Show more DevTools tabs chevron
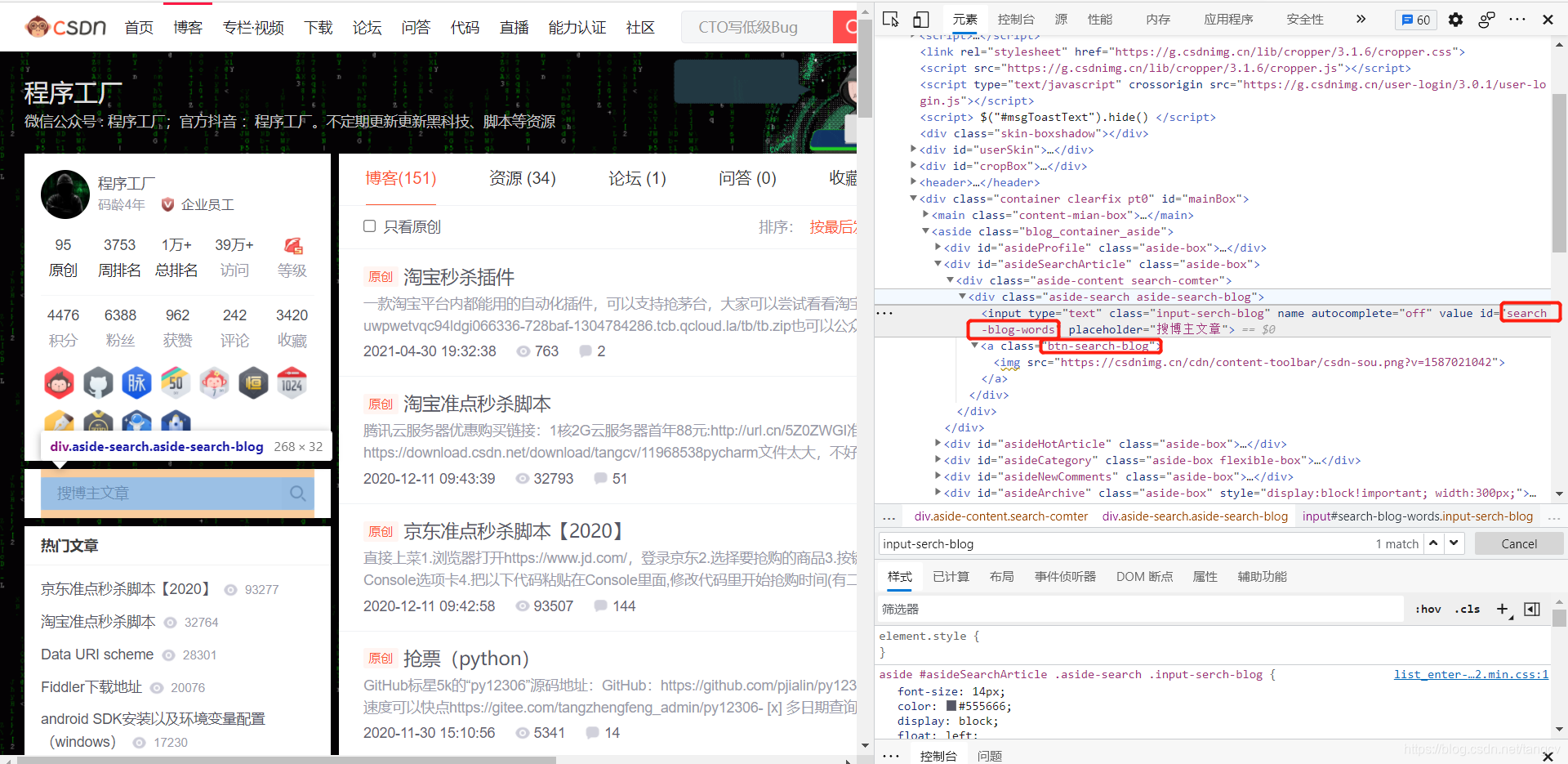 [x=1361, y=20]
